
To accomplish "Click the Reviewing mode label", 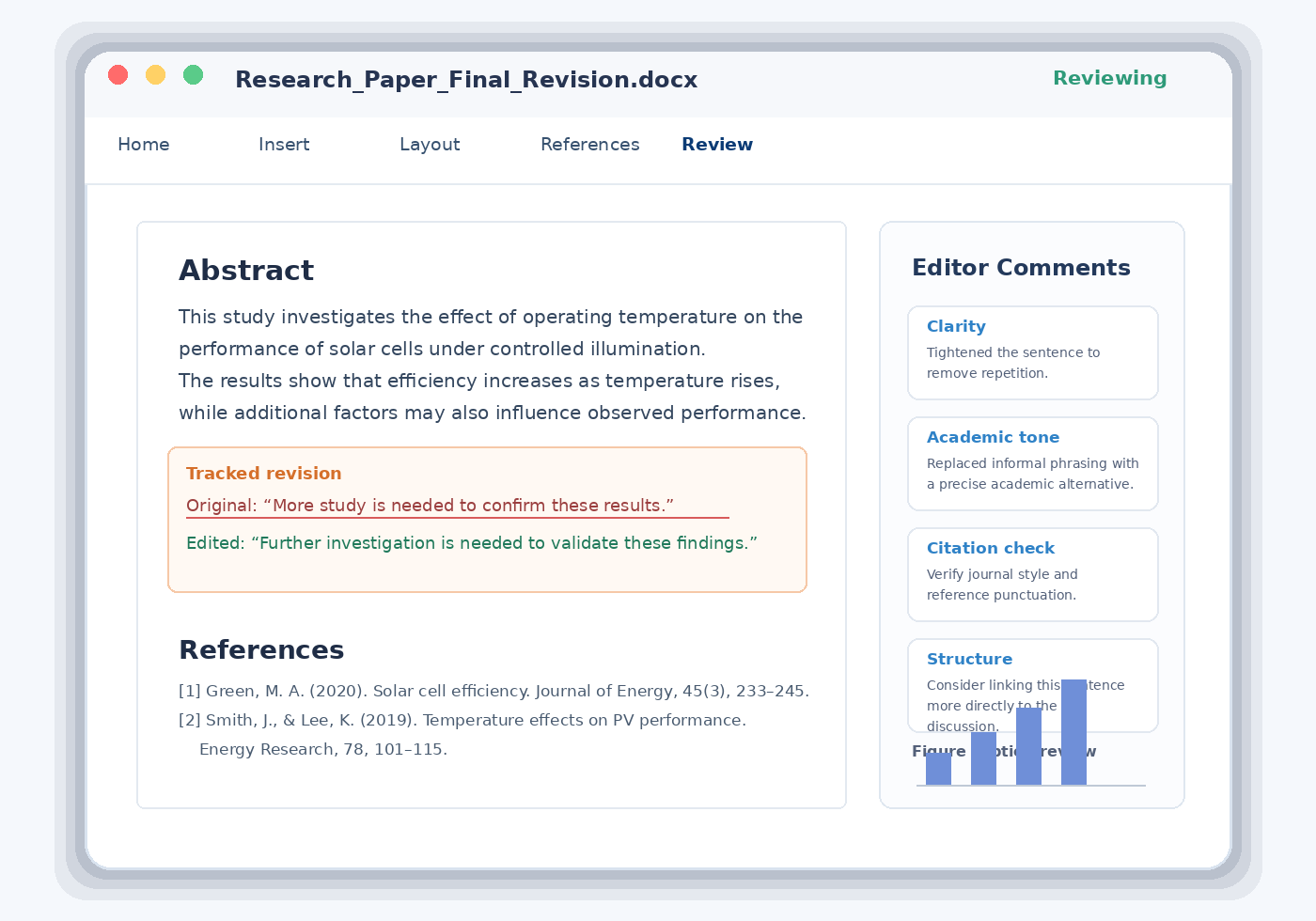I will 1109,79.
